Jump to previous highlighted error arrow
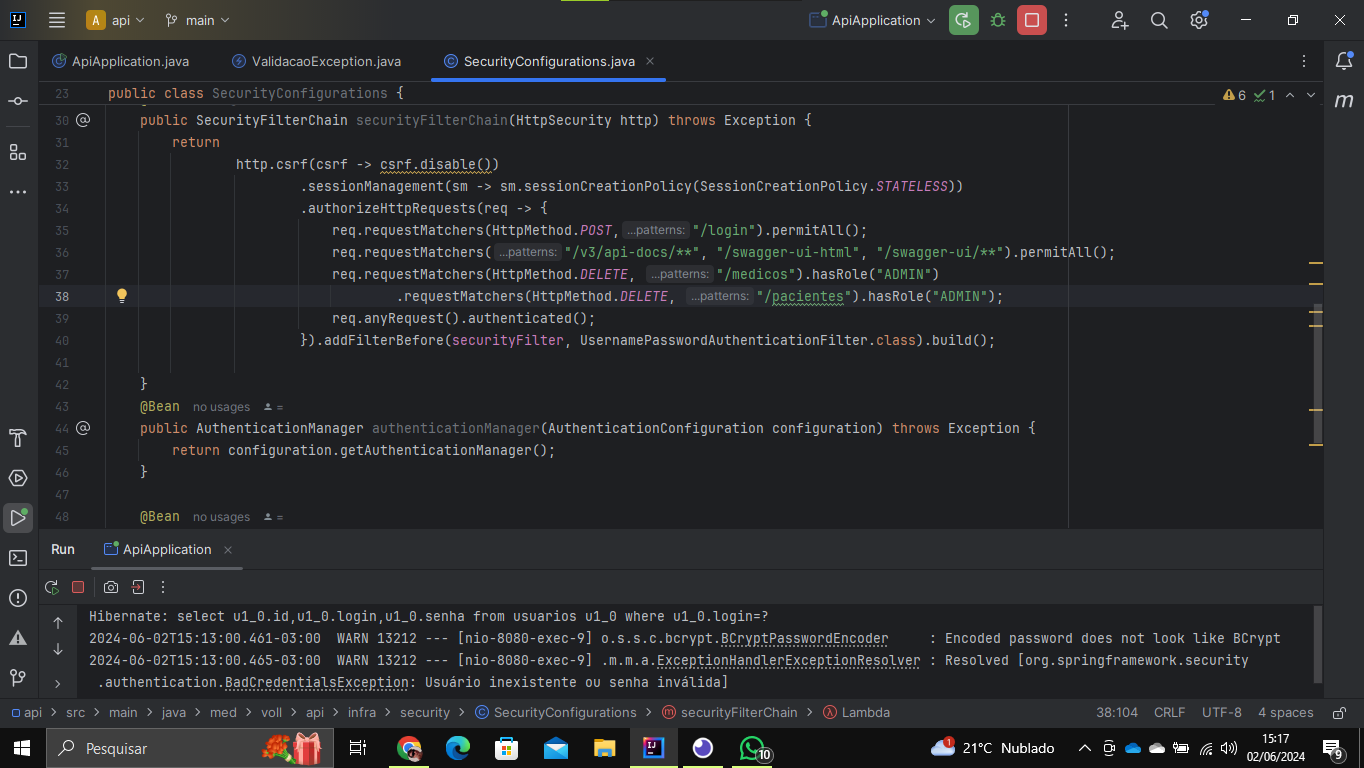The height and width of the screenshot is (768, 1364). tap(1290, 95)
